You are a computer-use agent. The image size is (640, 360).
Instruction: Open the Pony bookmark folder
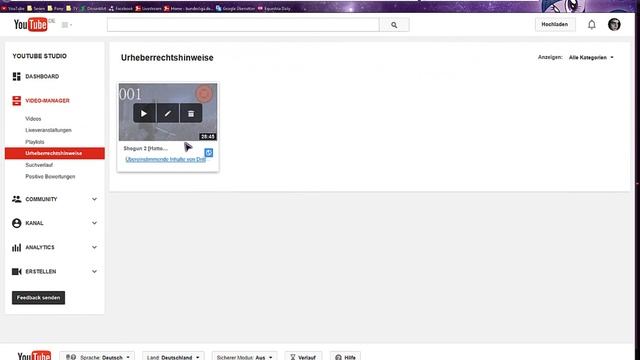(x=56, y=8)
